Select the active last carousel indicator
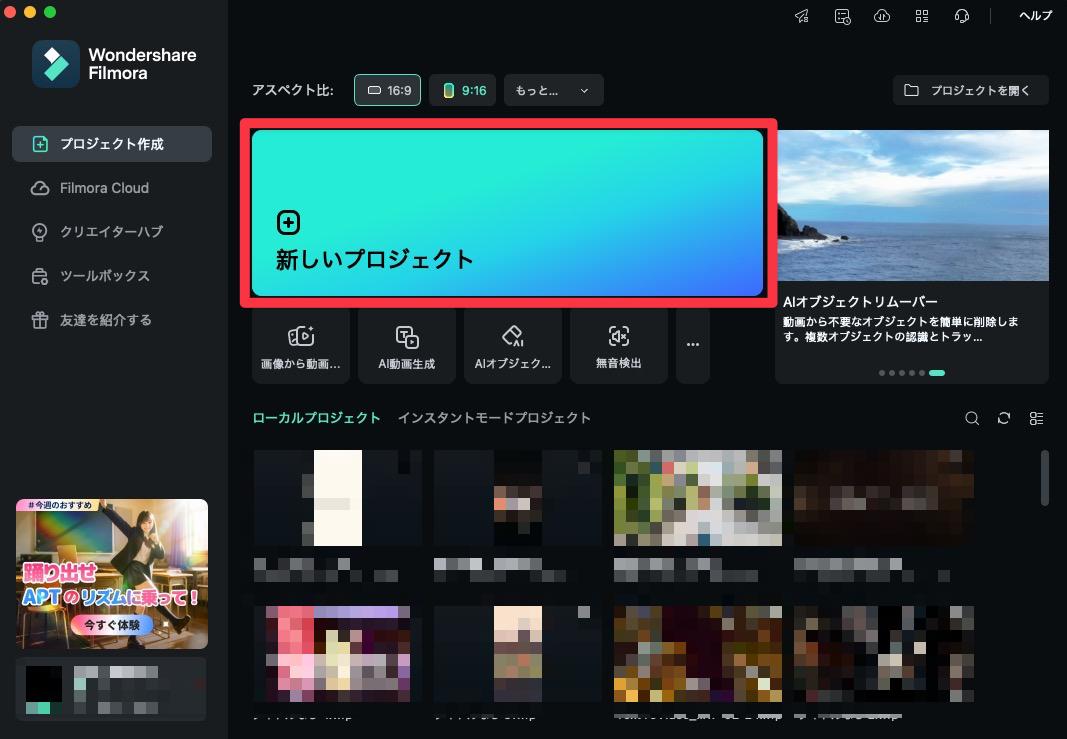1067x739 pixels. [x=937, y=373]
